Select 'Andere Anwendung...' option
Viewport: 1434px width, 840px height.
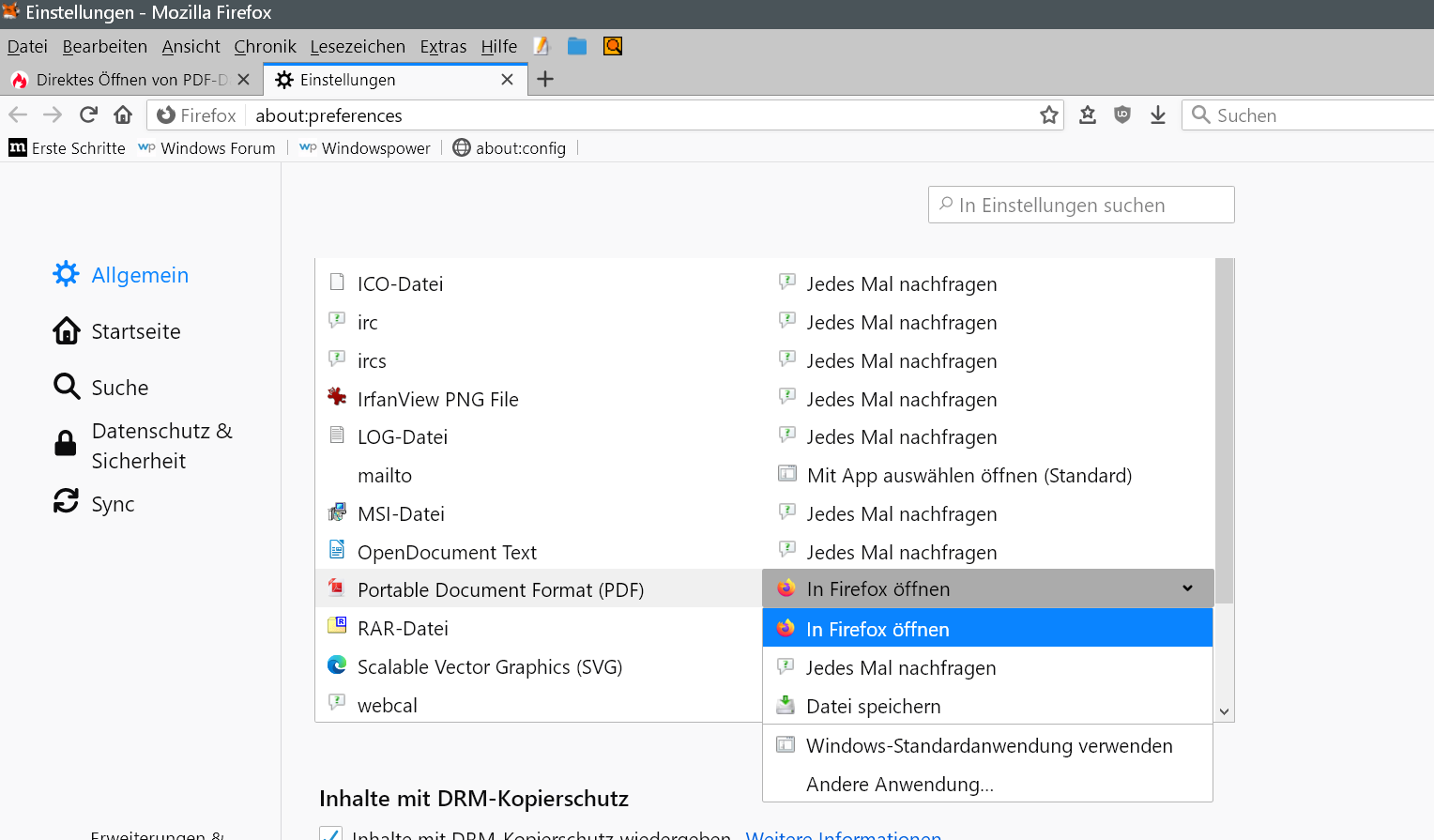(x=899, y=784)
